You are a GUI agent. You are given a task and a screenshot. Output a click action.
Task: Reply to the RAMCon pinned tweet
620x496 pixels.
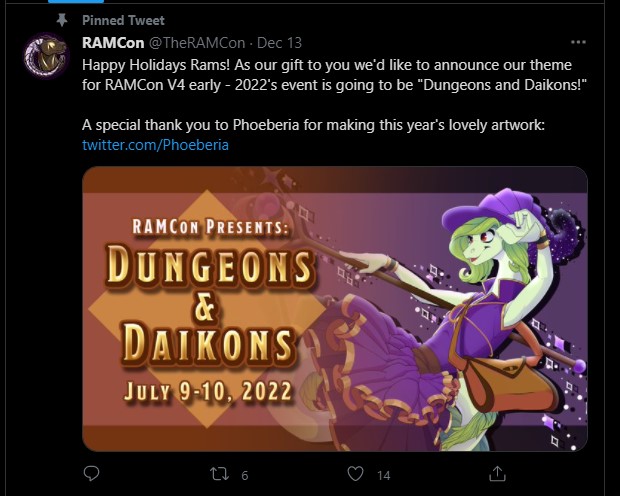coord(91,473)
